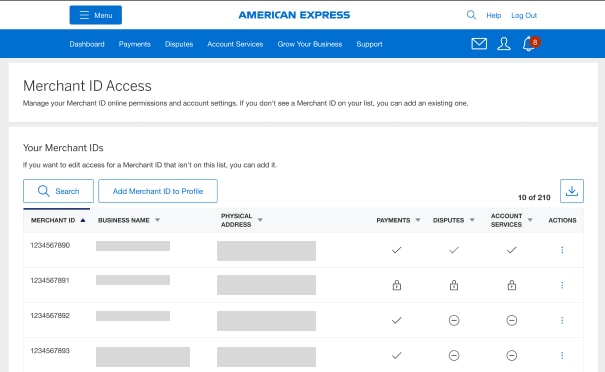This screenshot has height=372, width=605.
Task: Click Account Services checkmark for merchant 1234567890
Action: (512, 250)
